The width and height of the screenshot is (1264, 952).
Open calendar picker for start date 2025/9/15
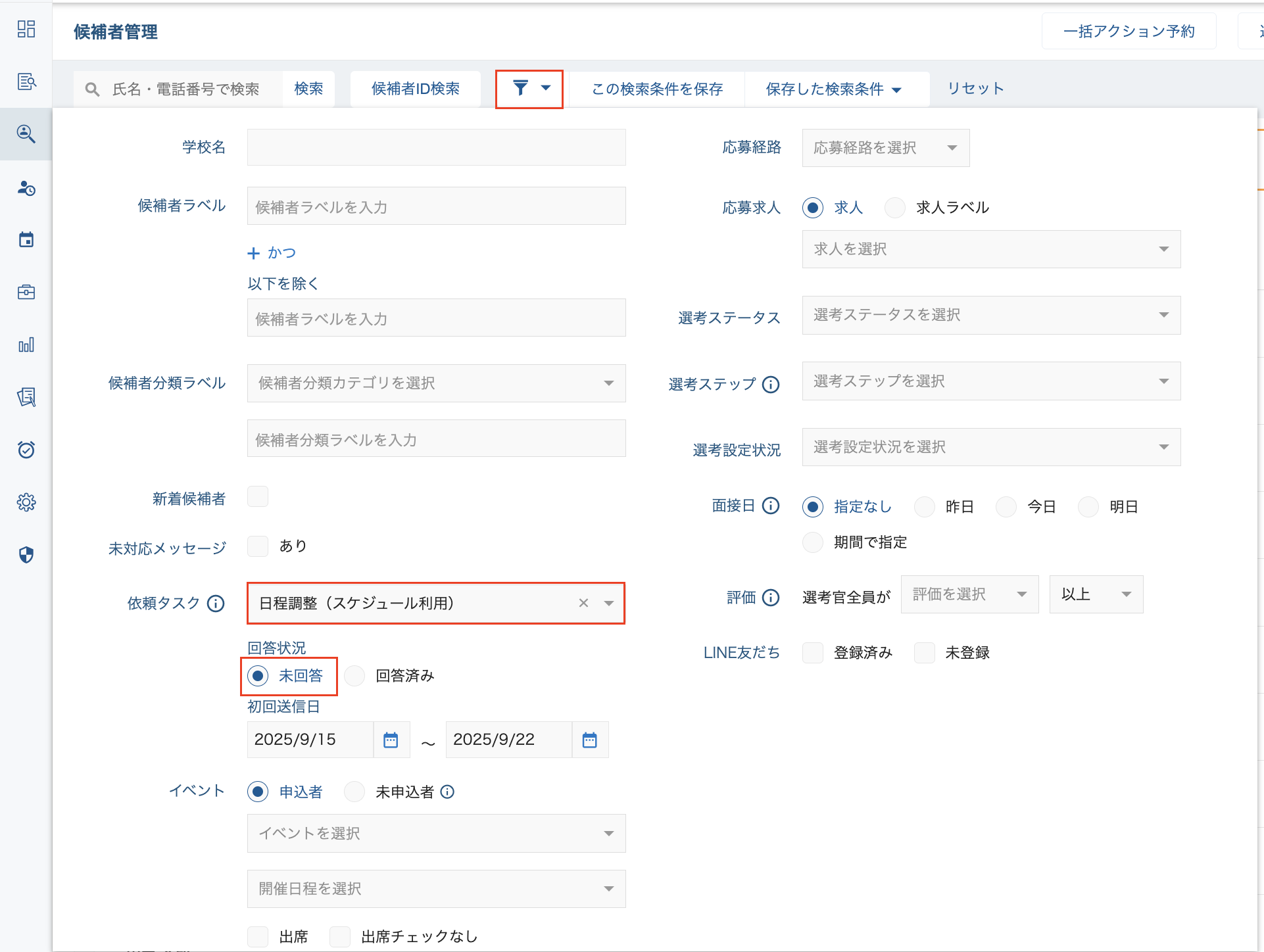tap(391, 740)
